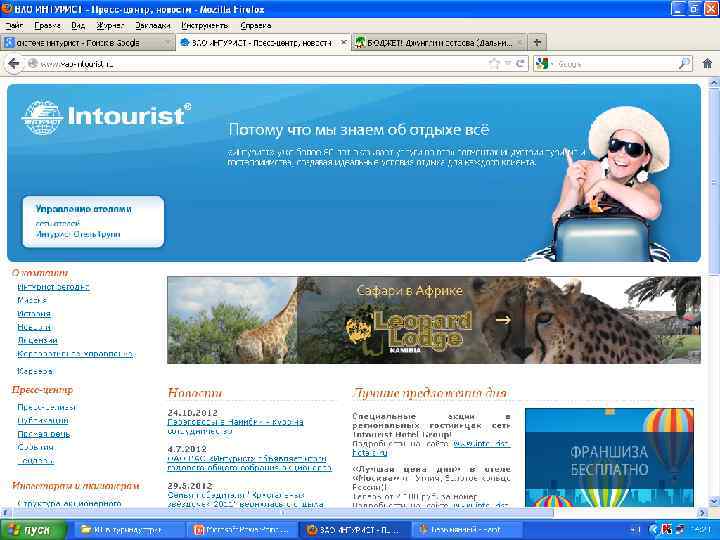This screenshot has width=720, height=540.
Task: Click the vertical scrollbar down arrow
Action: [714, 501]
